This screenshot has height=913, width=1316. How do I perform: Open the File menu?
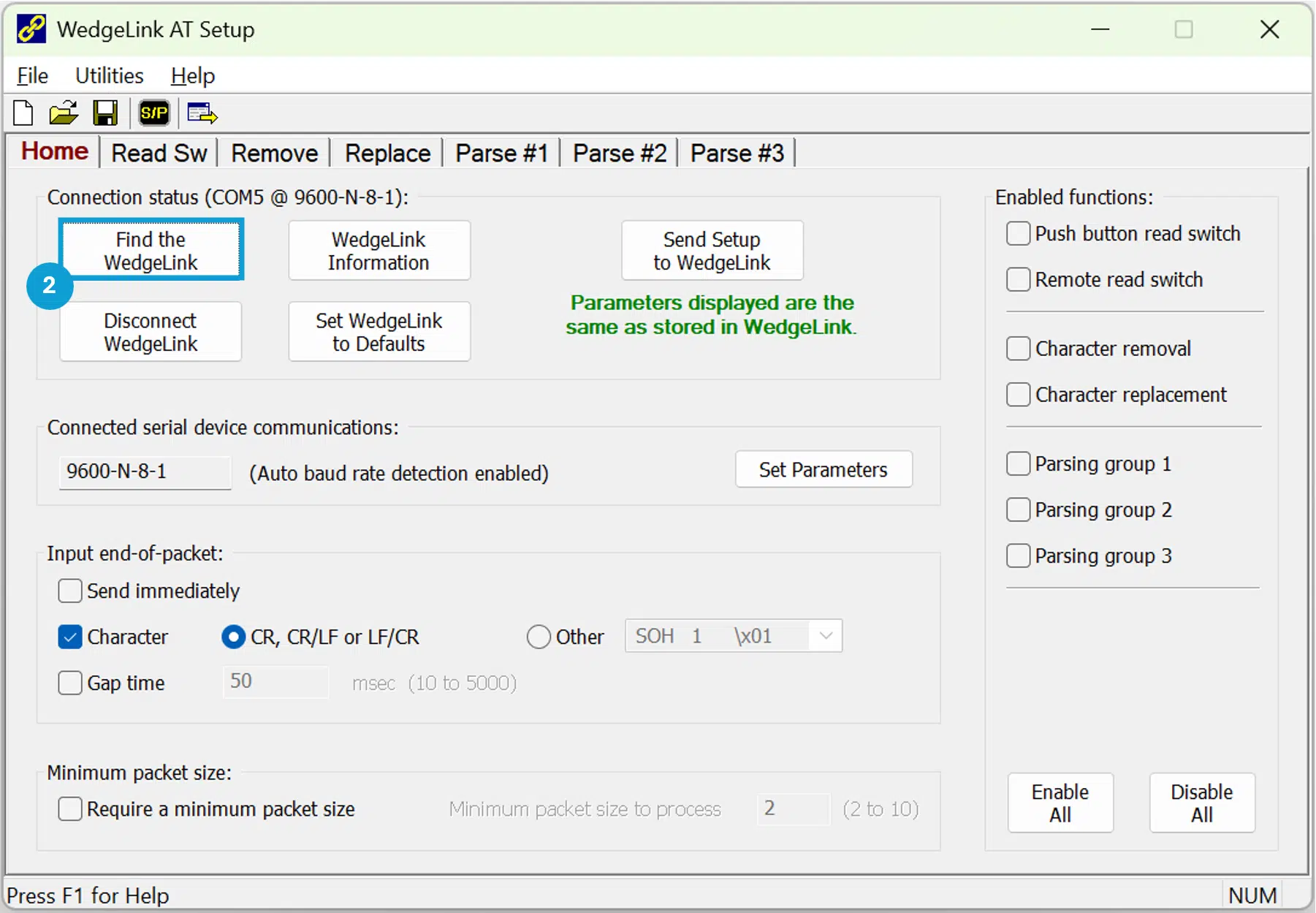(x=32, y=75)
